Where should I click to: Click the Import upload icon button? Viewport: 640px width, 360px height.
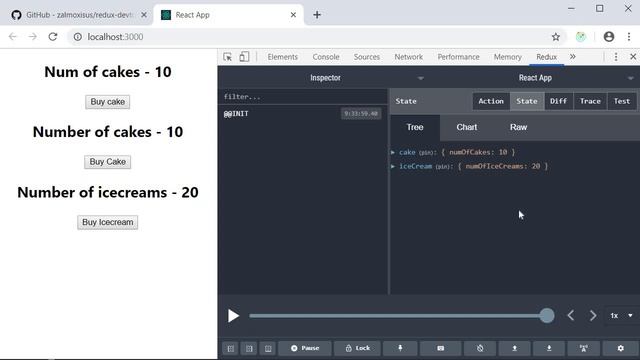tap(514, 348)
